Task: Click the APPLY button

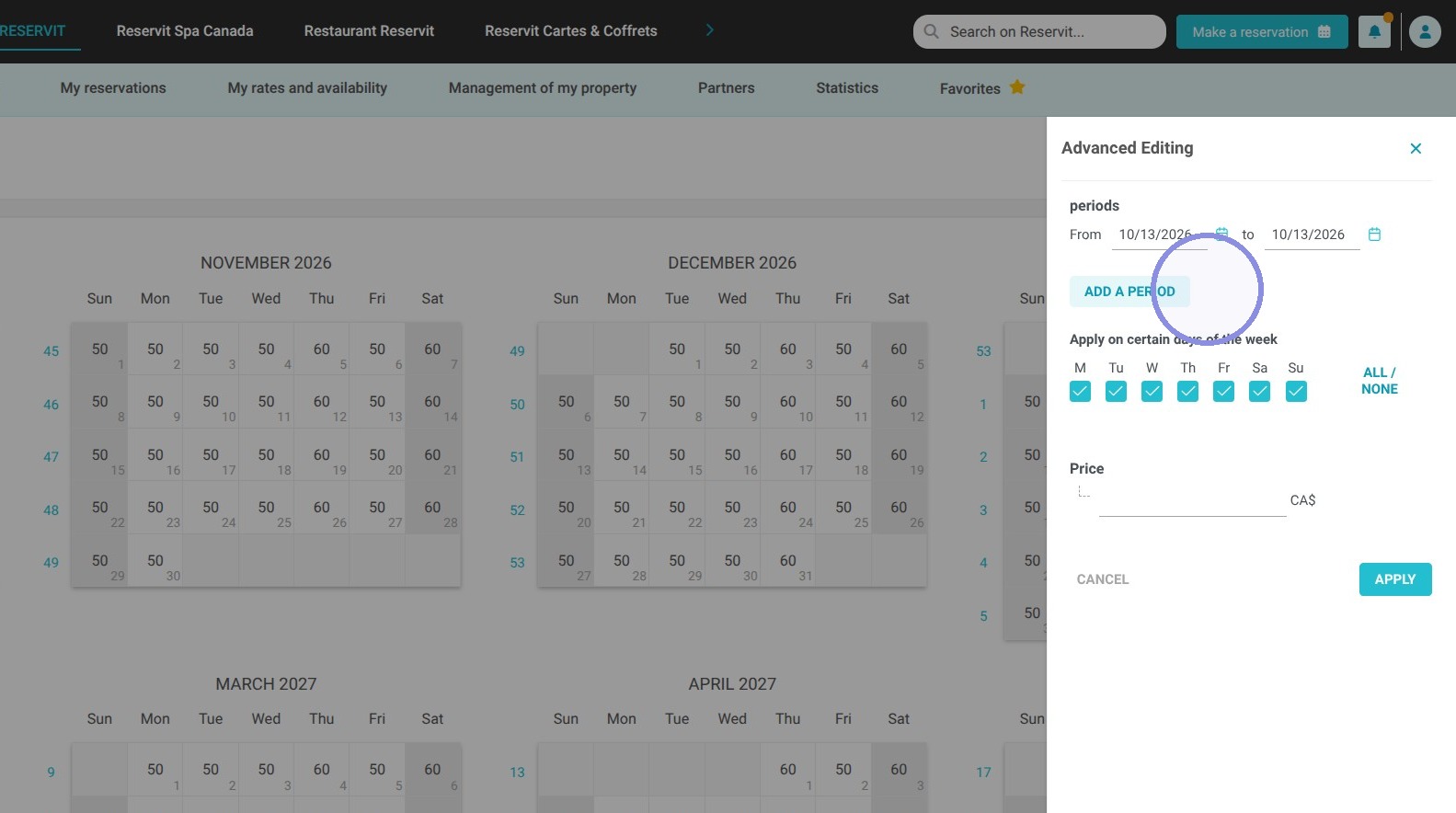Action: pos(1395,579)
